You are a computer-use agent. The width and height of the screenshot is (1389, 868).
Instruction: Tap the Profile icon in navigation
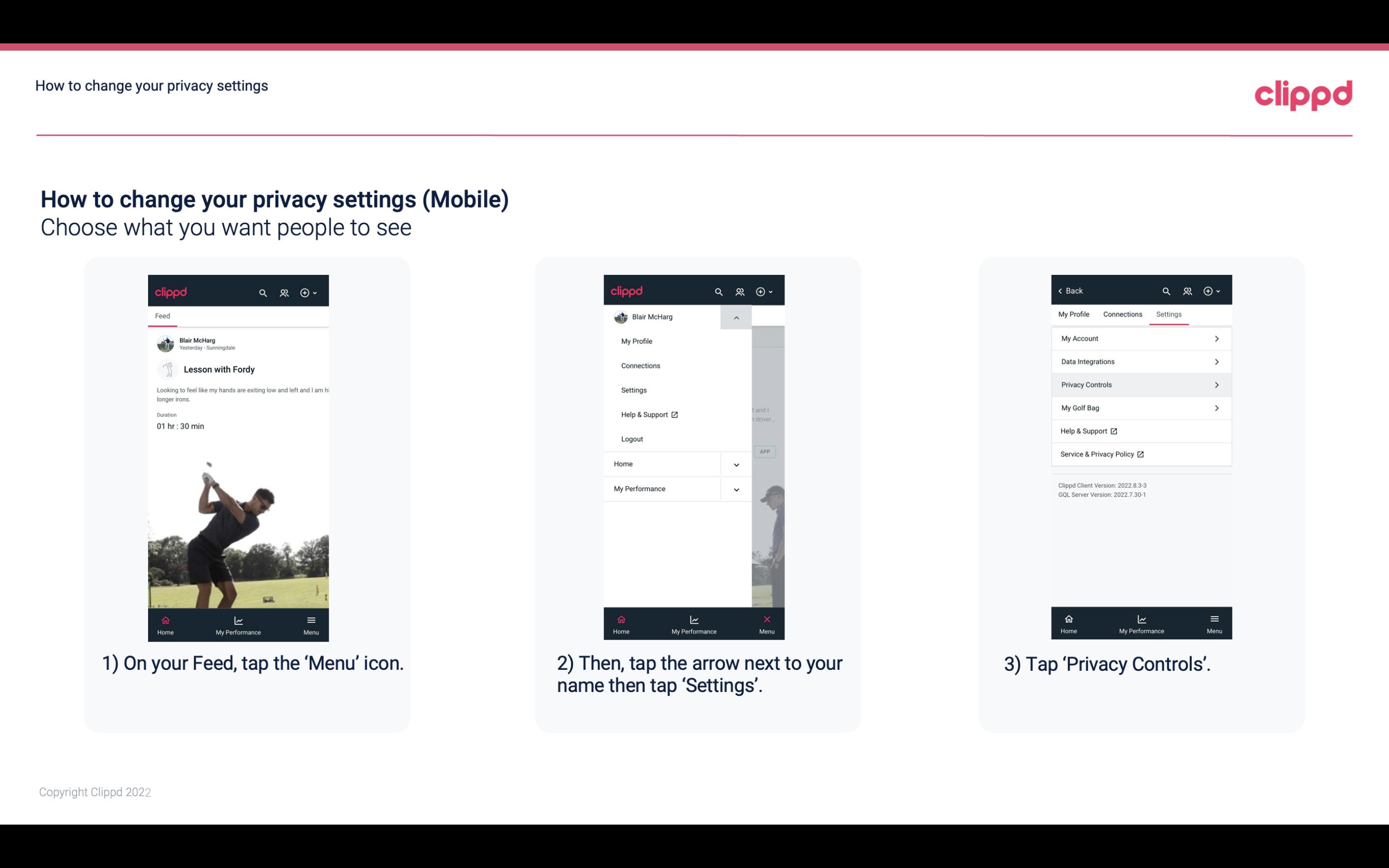click(x=285, y=291)
